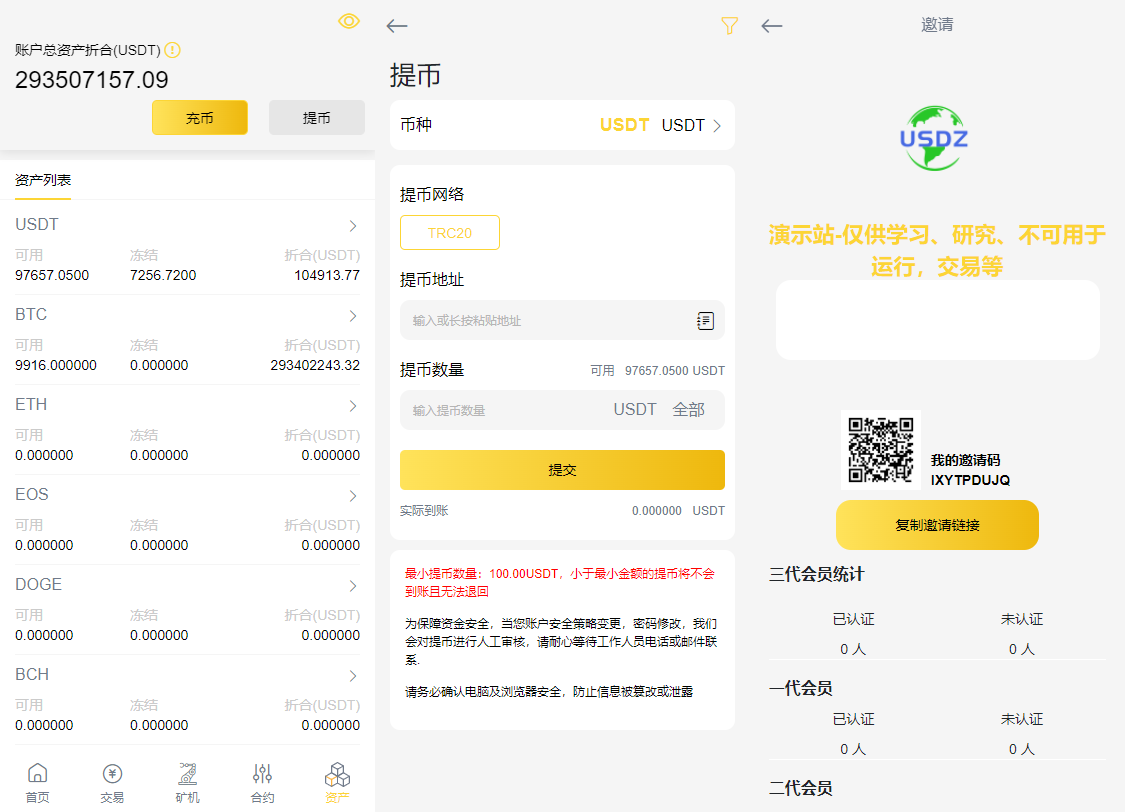Select the TRC20 withdrawal network
The height and width of the screenshot is (812, 1125).
coord(449,233)
